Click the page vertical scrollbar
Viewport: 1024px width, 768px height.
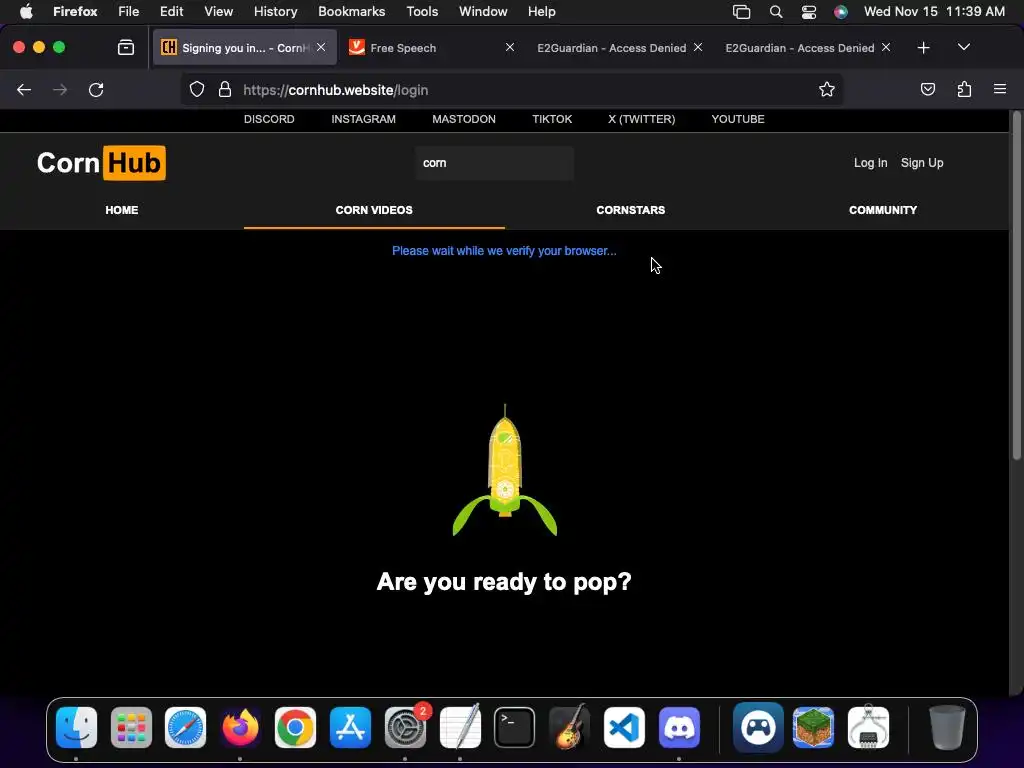click(1016, 285)
